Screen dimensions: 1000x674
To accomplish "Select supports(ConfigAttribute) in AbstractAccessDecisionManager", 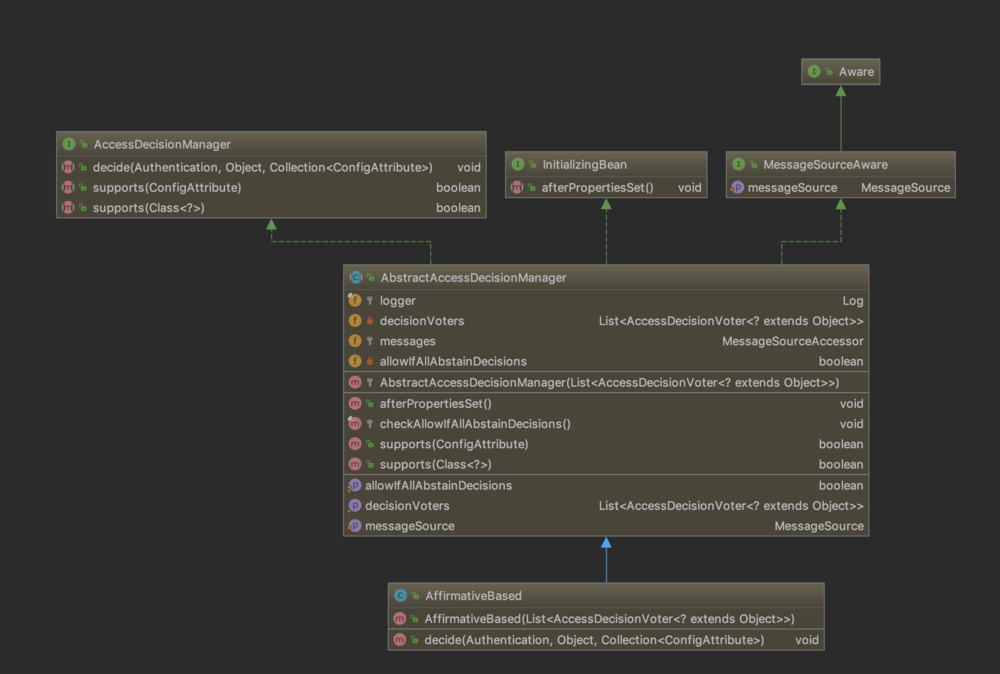I will (x=453, y=444).
